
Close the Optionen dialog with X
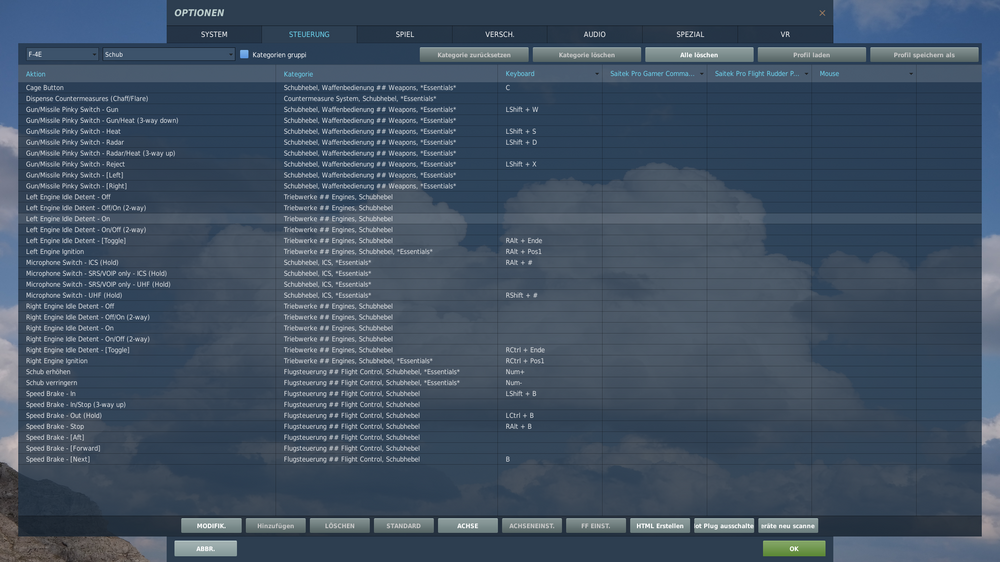tap(822, 13)
